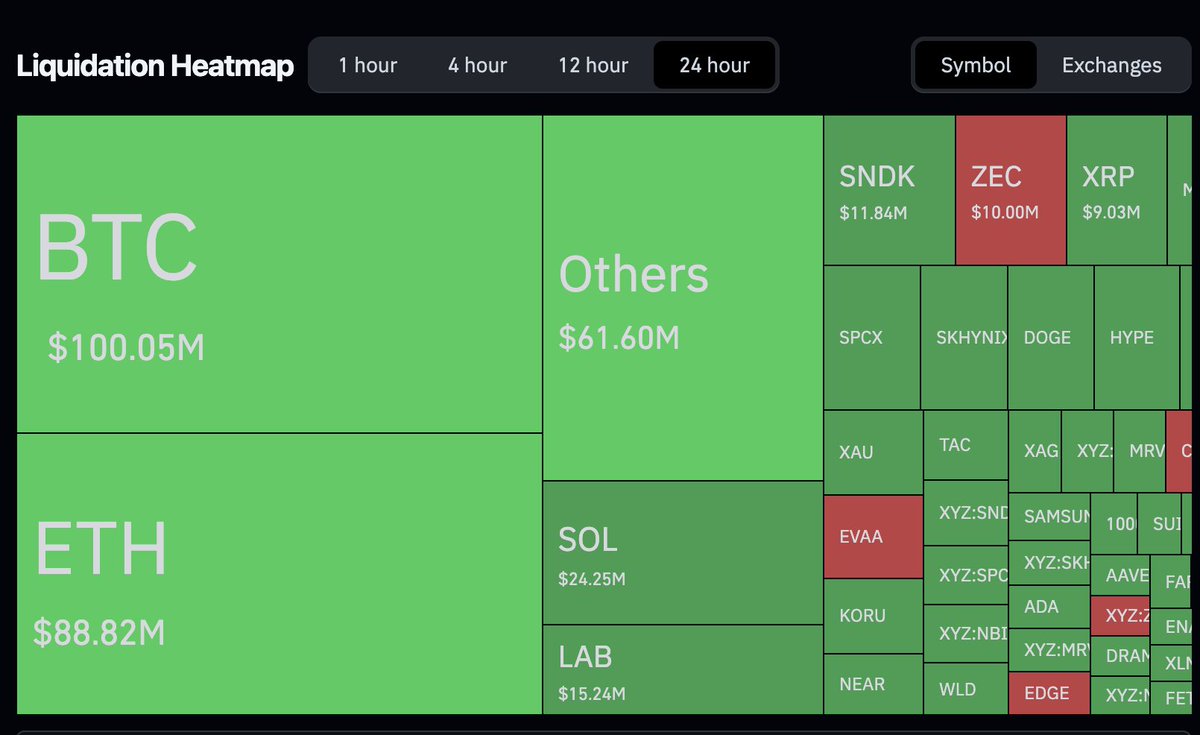Click the Others $61.60M tile
This screenshot has height=735, width=1200.
683,298
